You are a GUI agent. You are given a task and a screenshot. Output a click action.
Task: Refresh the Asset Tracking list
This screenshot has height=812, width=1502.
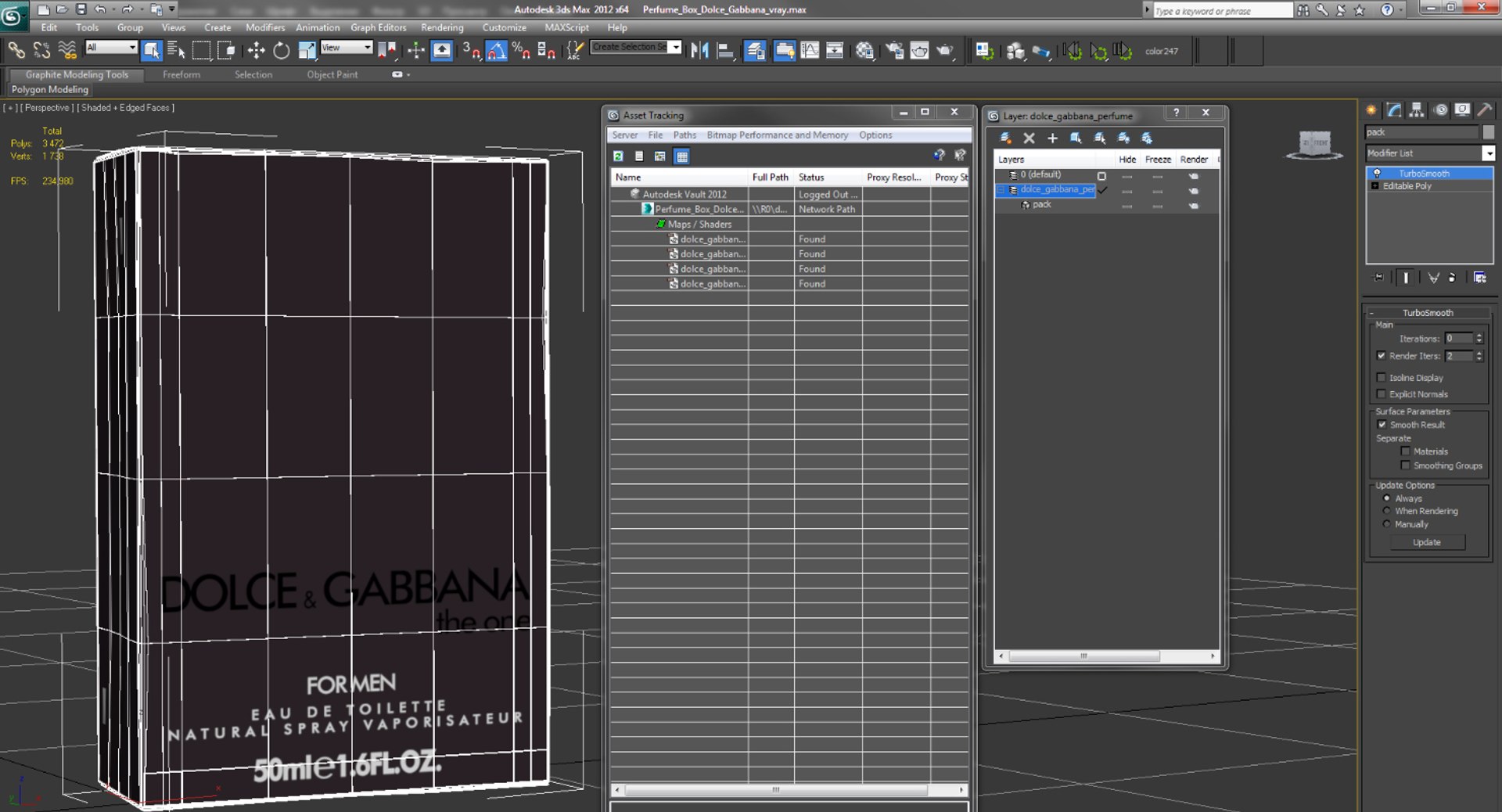pyautogui.click(x=618, y=156)
